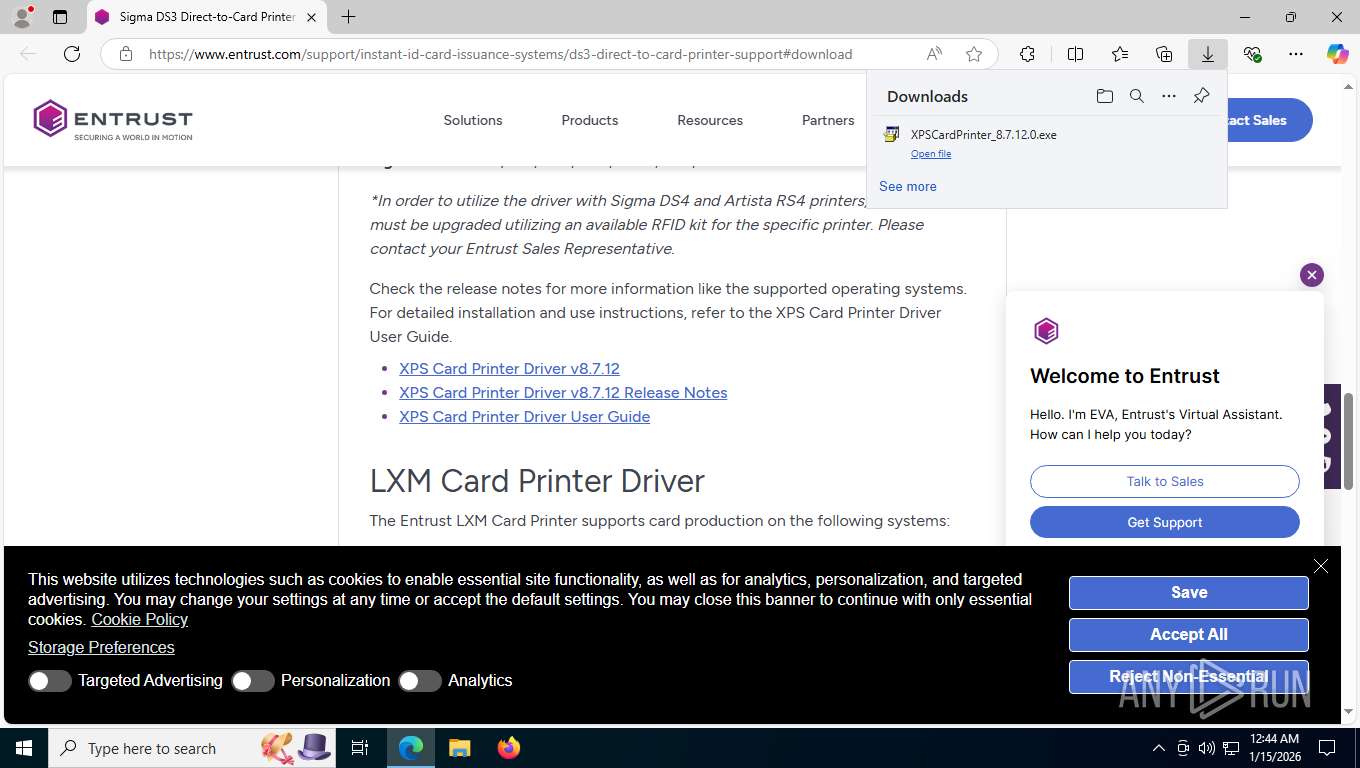Viewport: 1360px width, 768px height.
Task: Open XPS Card Printer Driver v8.7.12 link
Action: click(509, 368)
